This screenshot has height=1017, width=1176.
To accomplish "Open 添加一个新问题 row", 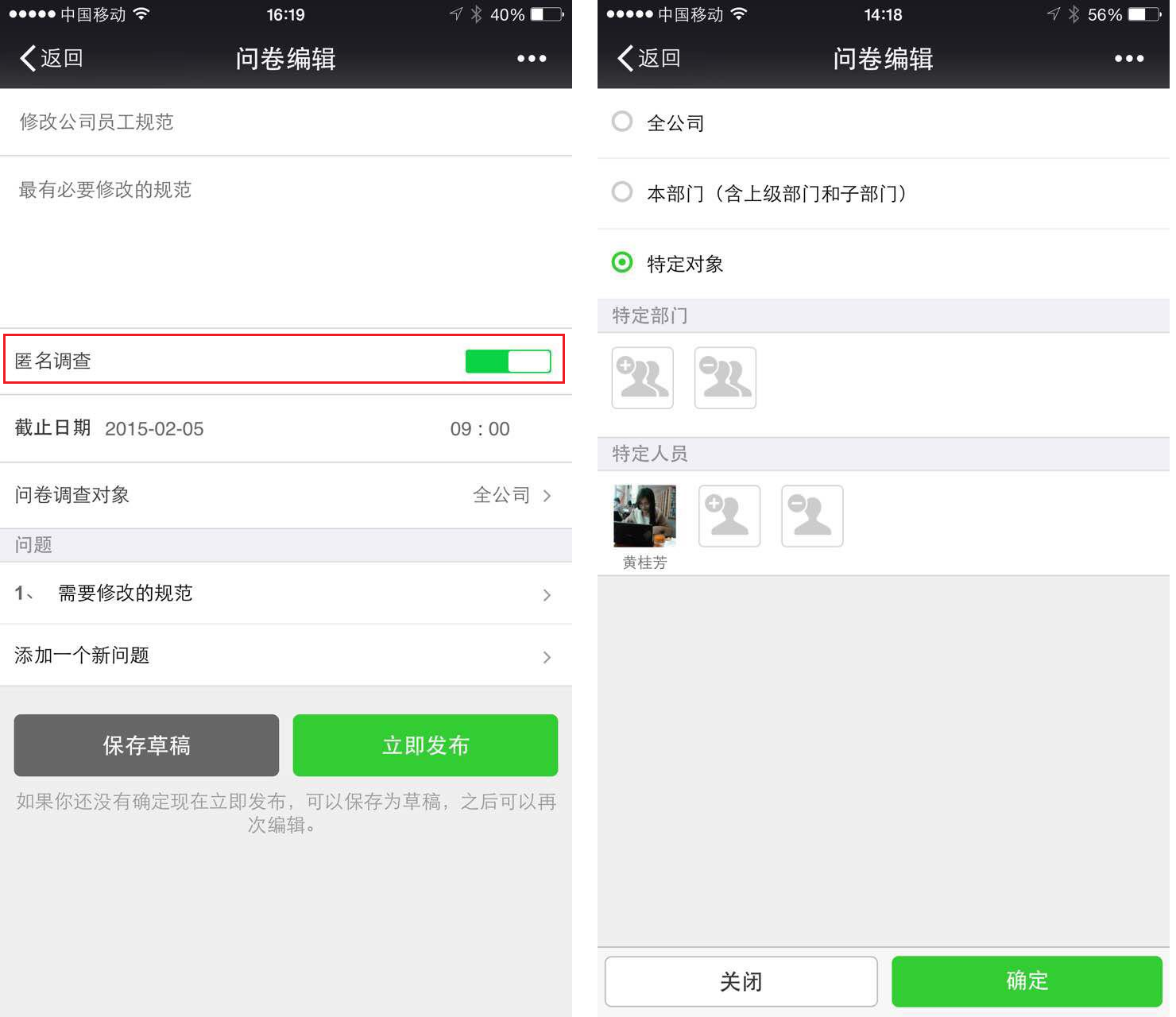I will click(286, 655).
